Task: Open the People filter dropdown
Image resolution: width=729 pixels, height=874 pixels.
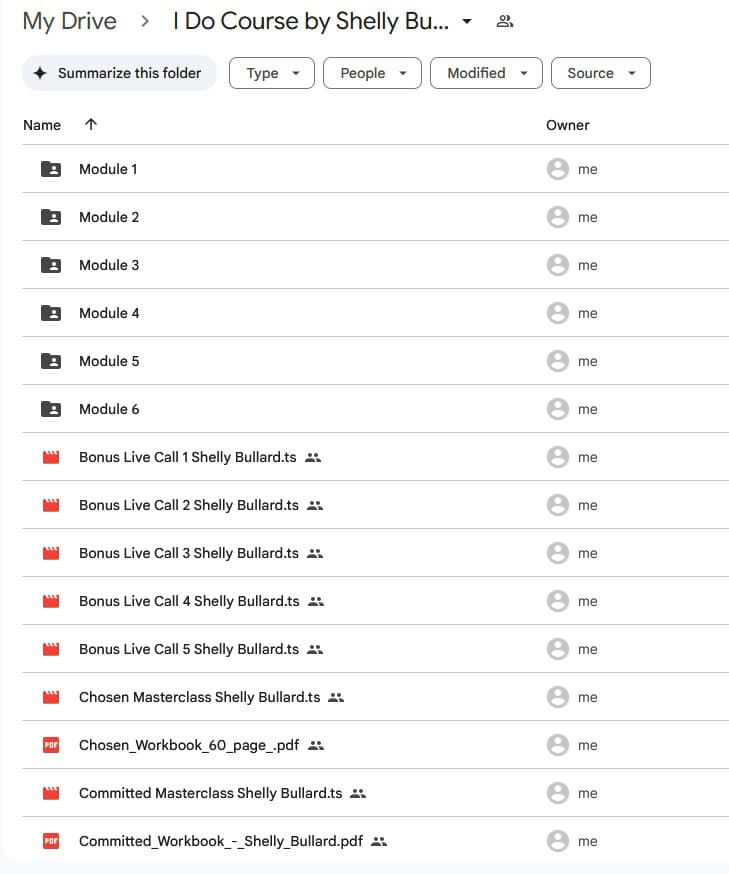Action: [372, 73]
